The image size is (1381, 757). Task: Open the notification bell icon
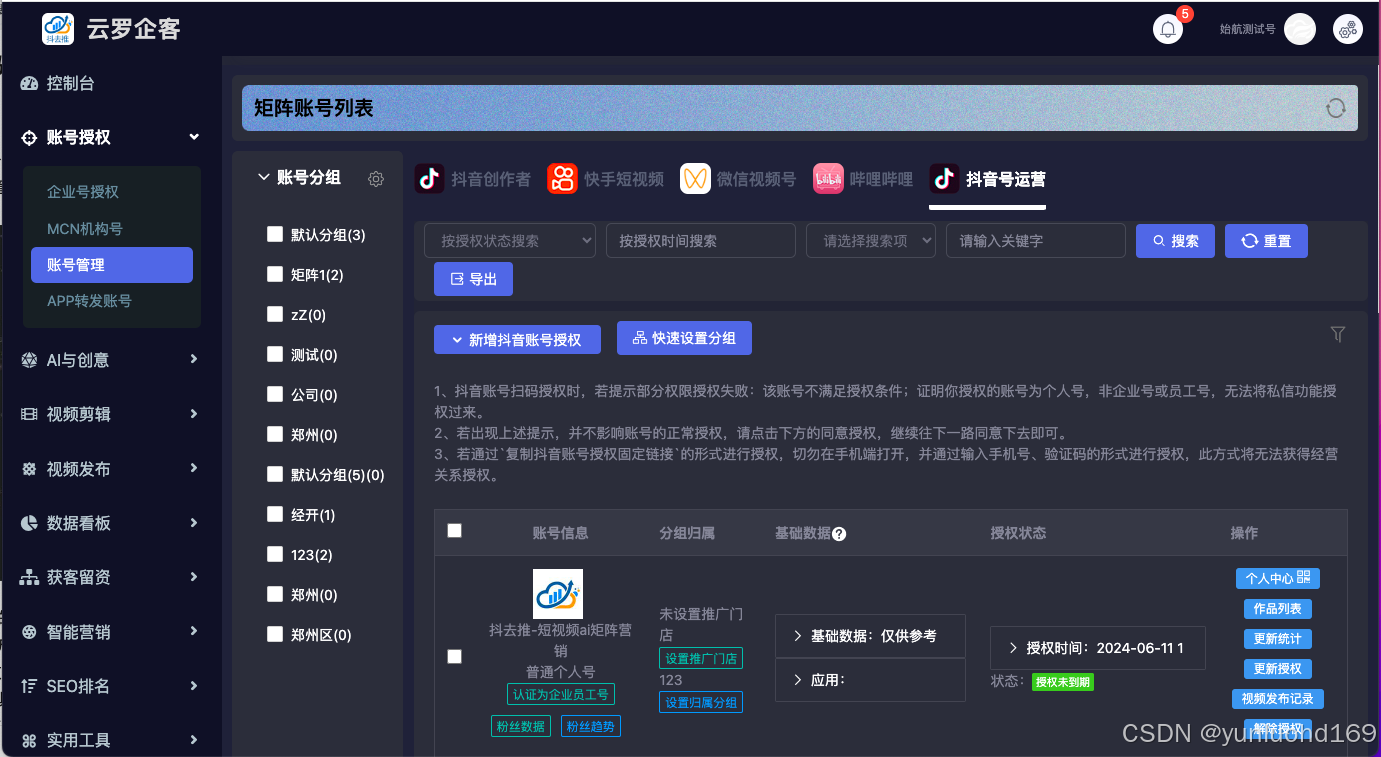click(1167, 29)
